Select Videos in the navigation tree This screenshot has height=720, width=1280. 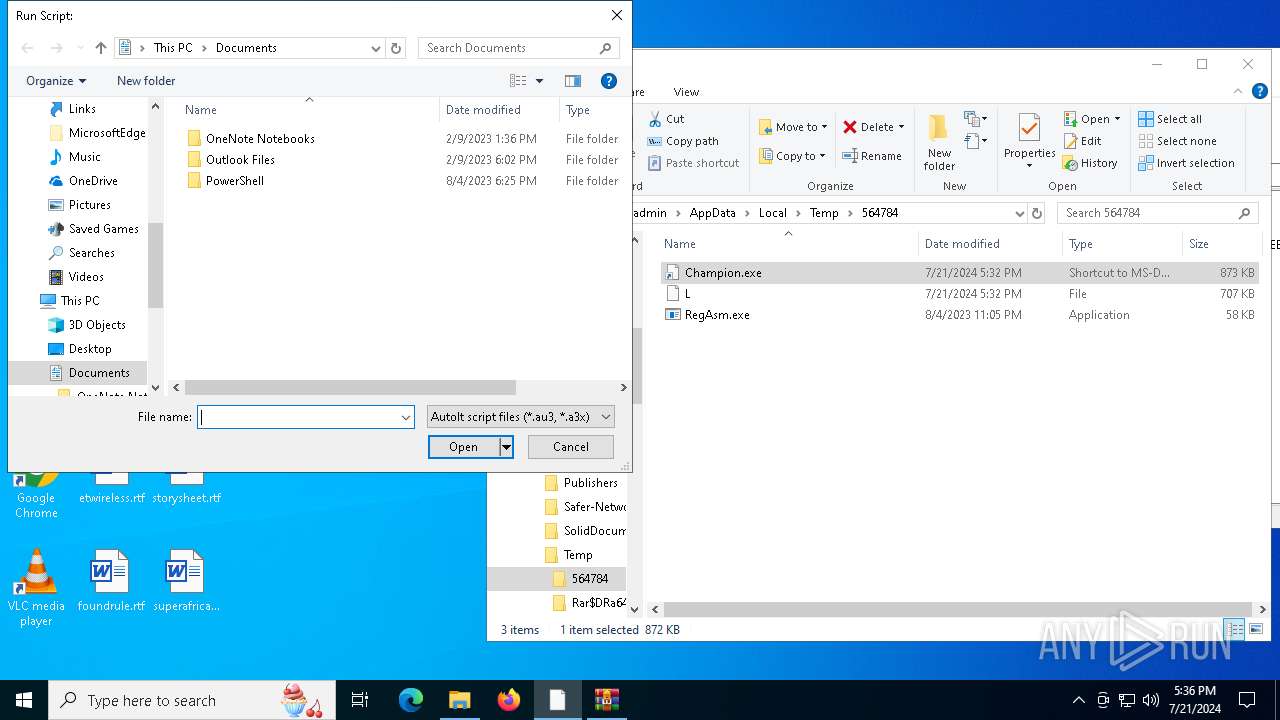86,277
